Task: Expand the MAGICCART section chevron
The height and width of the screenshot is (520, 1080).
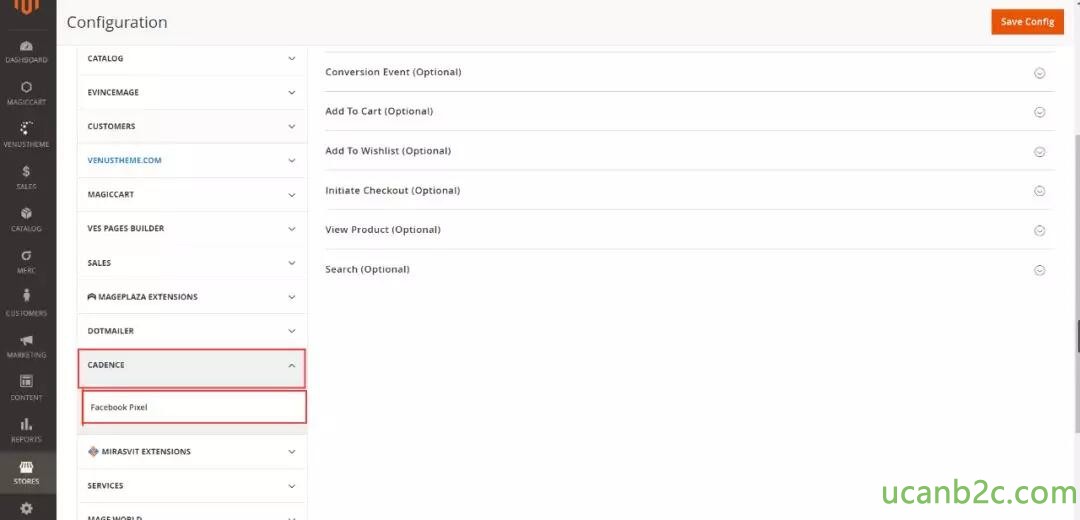Action: (x=291, y=195)
